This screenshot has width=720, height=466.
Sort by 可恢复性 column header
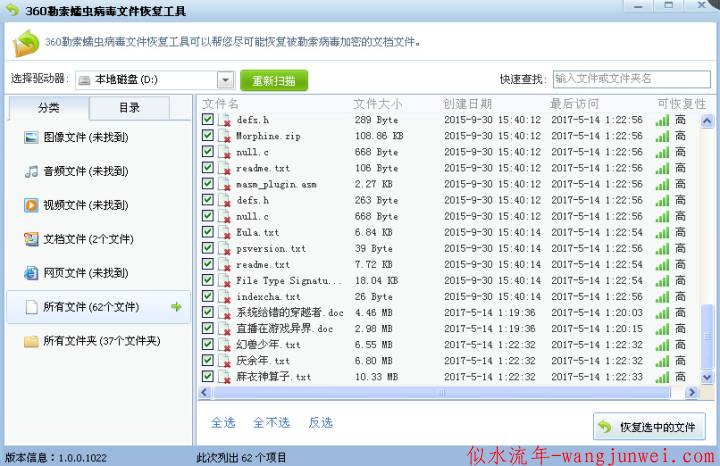coord(681,104)
